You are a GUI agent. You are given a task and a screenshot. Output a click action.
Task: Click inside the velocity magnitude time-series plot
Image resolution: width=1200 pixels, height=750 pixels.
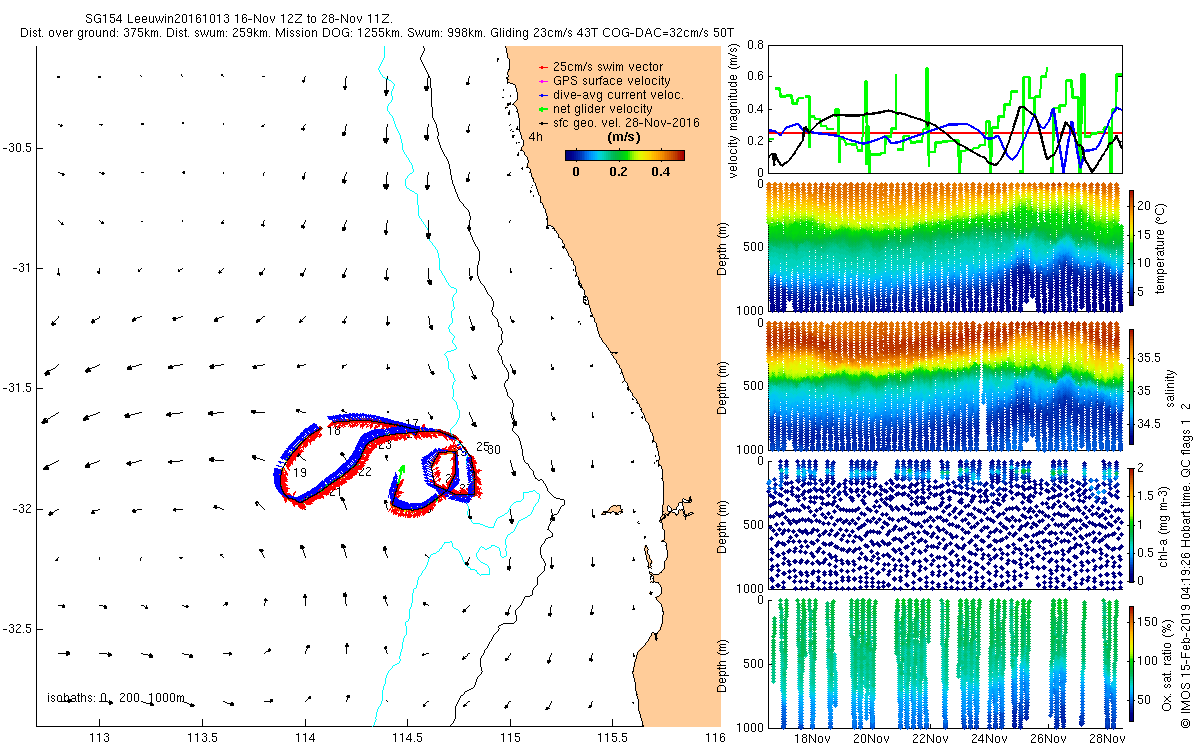tap(945, 109)
